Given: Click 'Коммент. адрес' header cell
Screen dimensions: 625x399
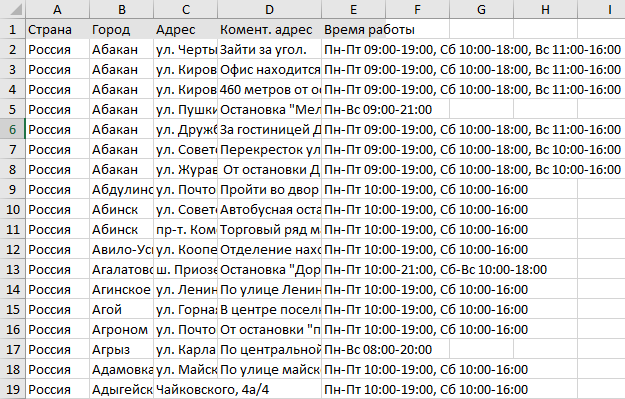Looking at the screenshot, I should pyautogui.click(x=269, y=29).
